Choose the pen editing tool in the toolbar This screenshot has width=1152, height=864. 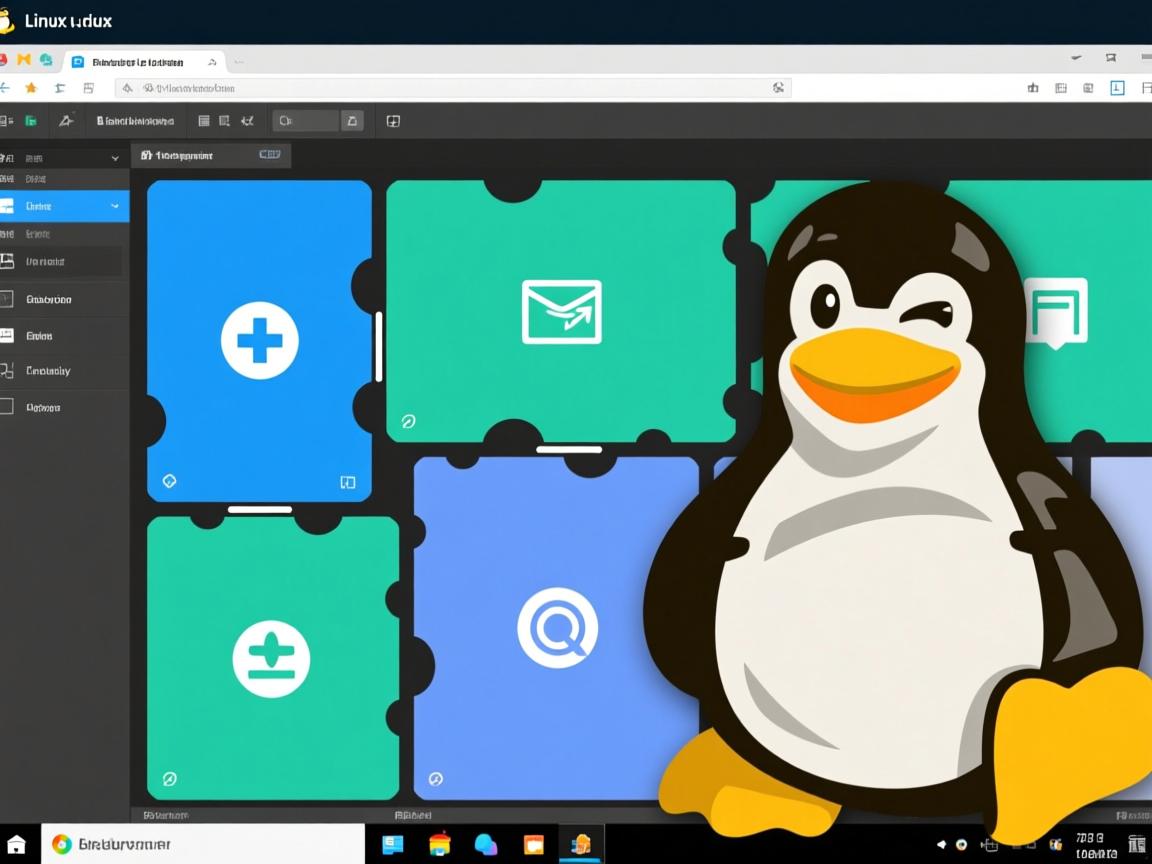coord(67,120)
